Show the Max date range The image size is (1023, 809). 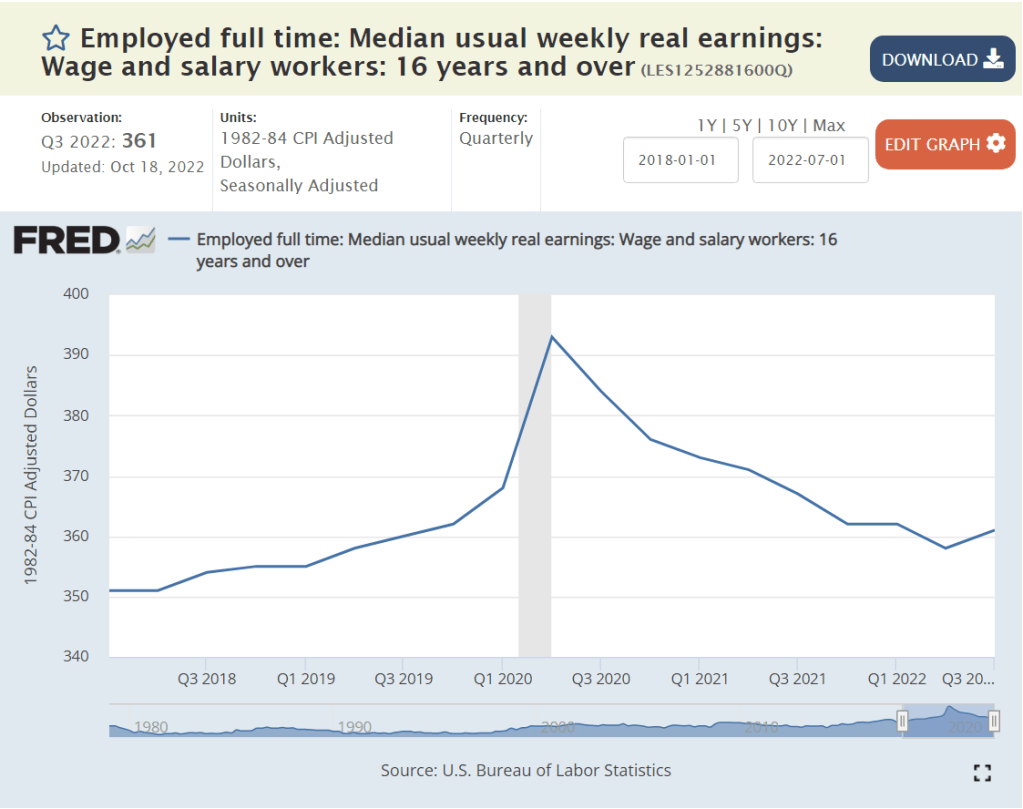pos(828,125)
